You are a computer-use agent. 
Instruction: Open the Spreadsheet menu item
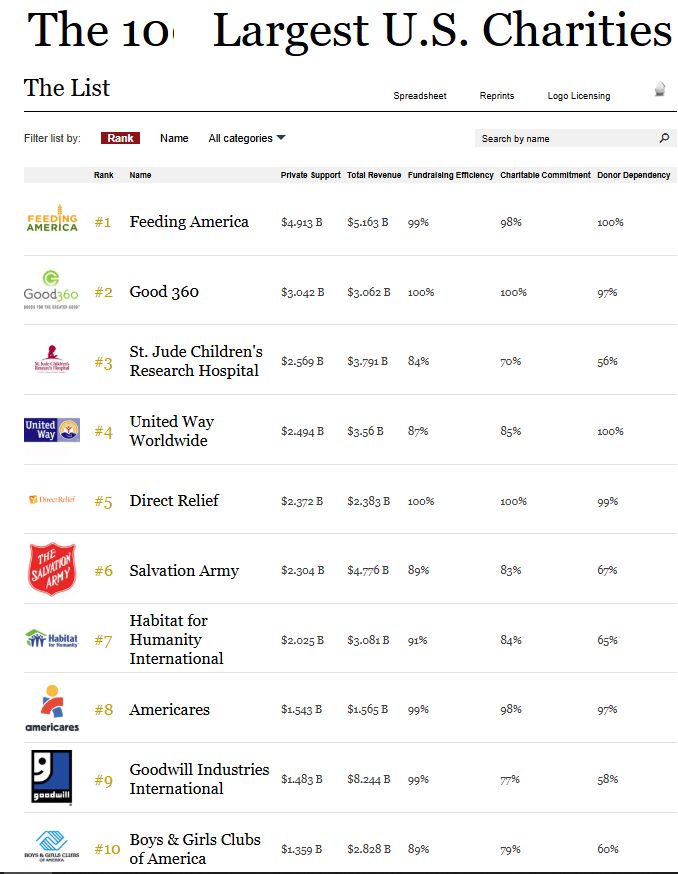(420, 96)
